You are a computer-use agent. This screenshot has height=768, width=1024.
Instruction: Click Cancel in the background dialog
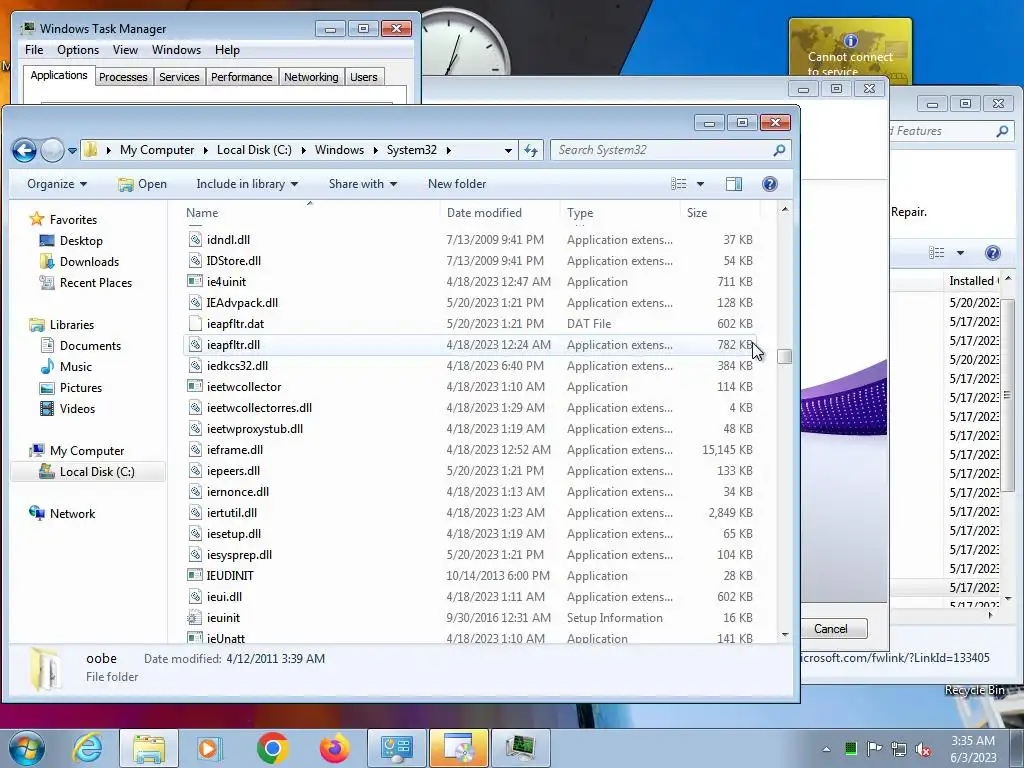tap(831, 629)
